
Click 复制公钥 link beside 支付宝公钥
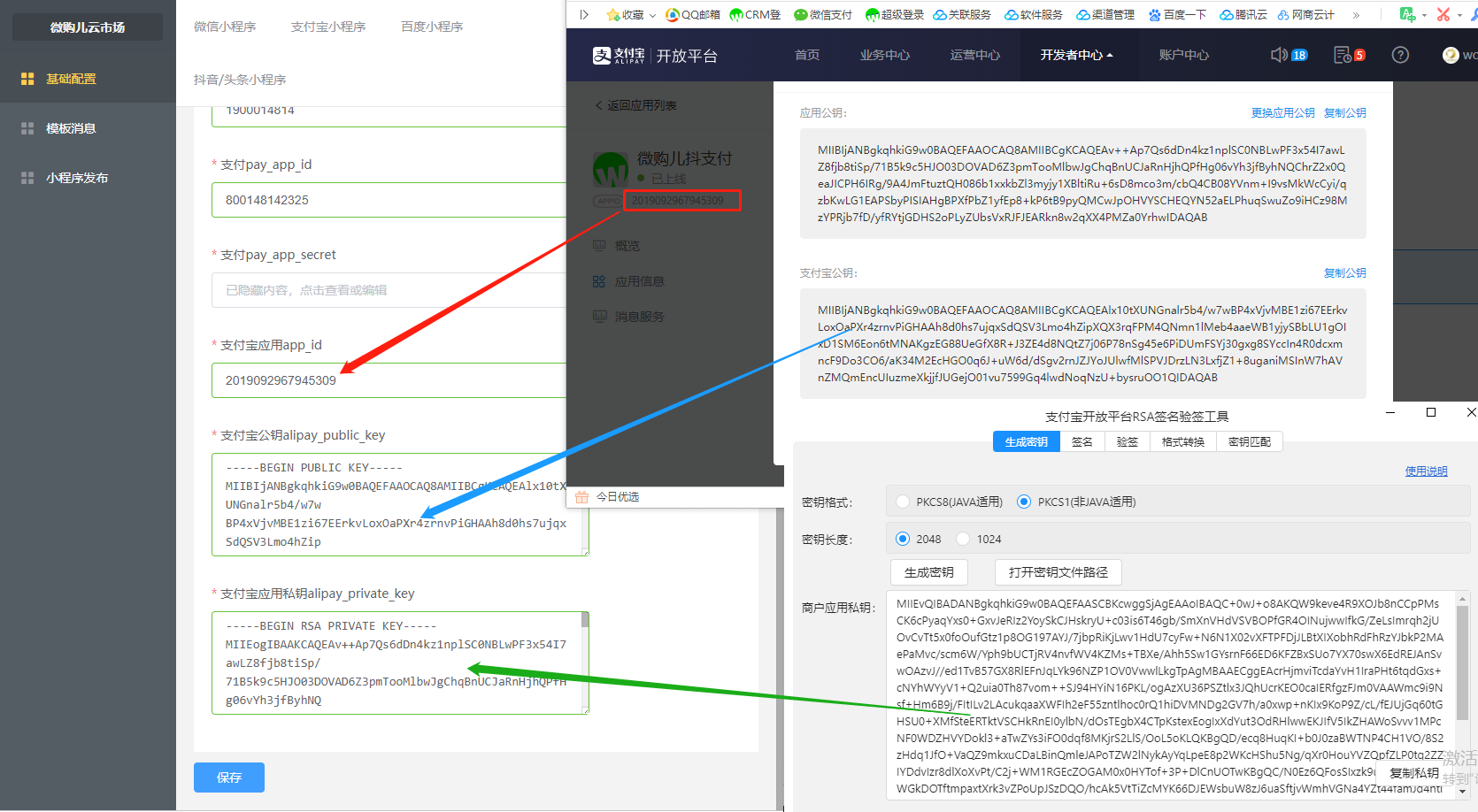[x=1345, y=272]
